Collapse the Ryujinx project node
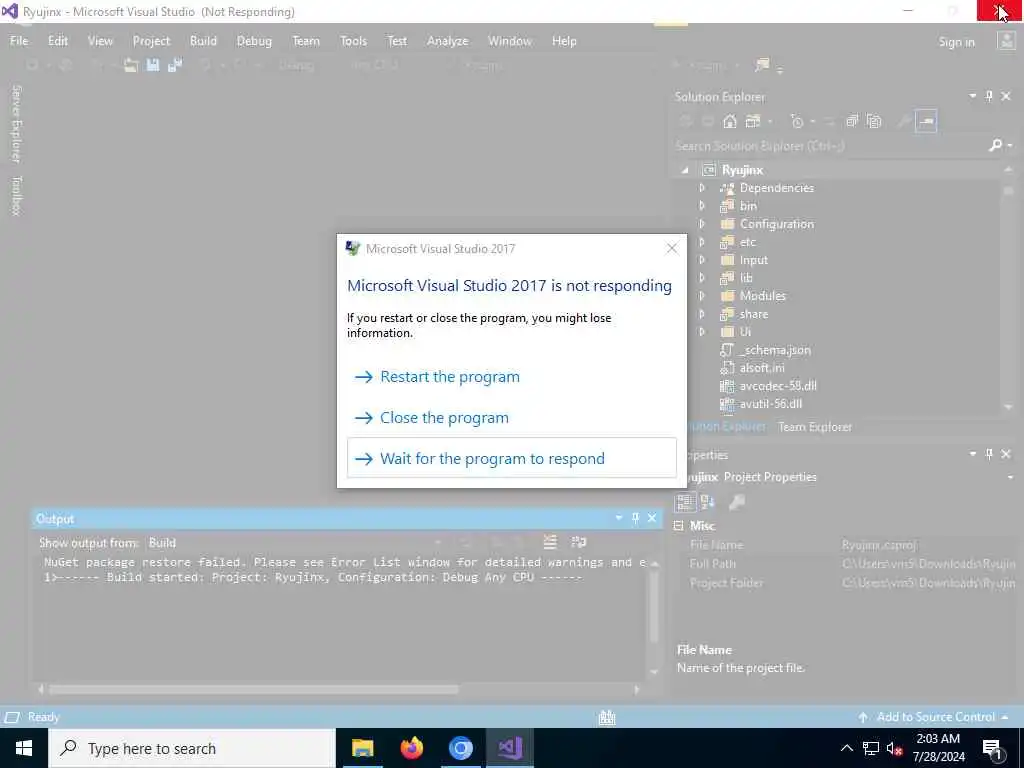 pos(684,170)
